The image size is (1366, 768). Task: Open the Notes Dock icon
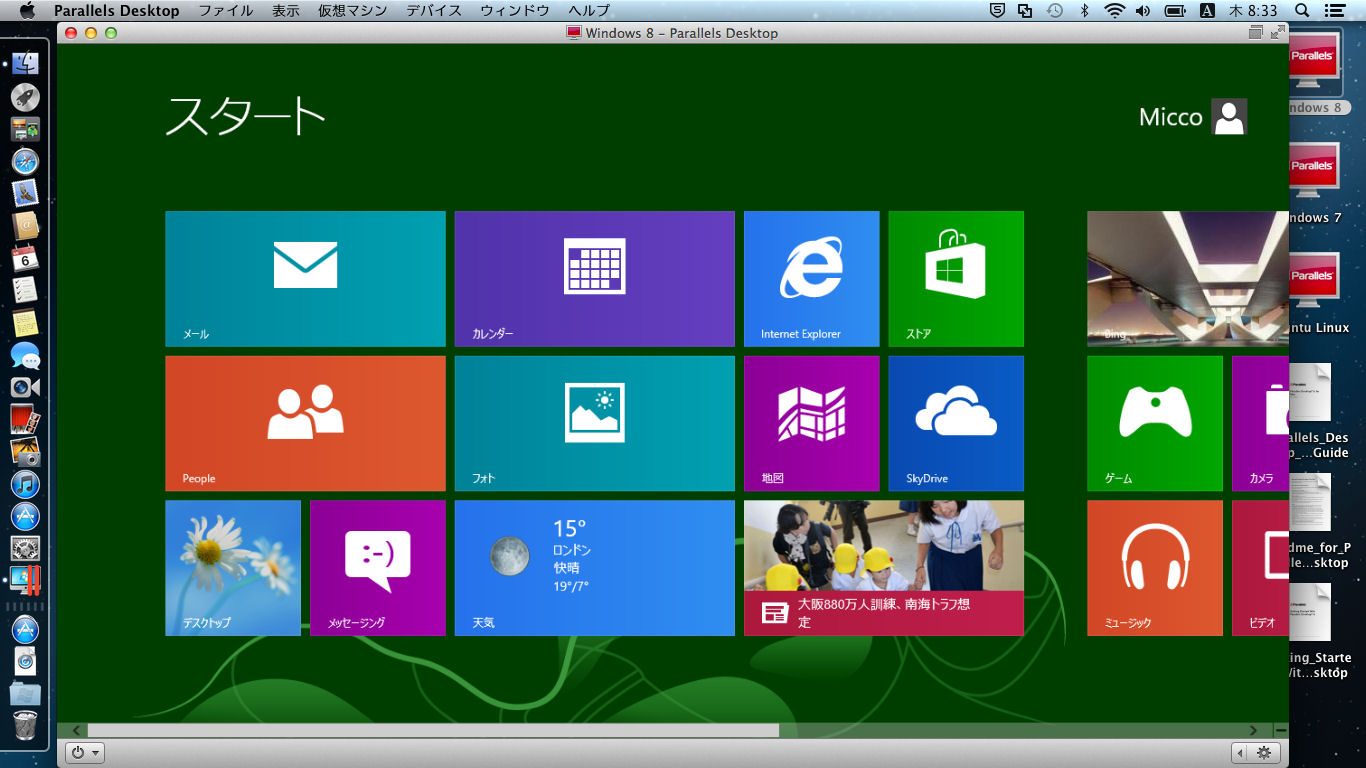[x=25, y=323]
